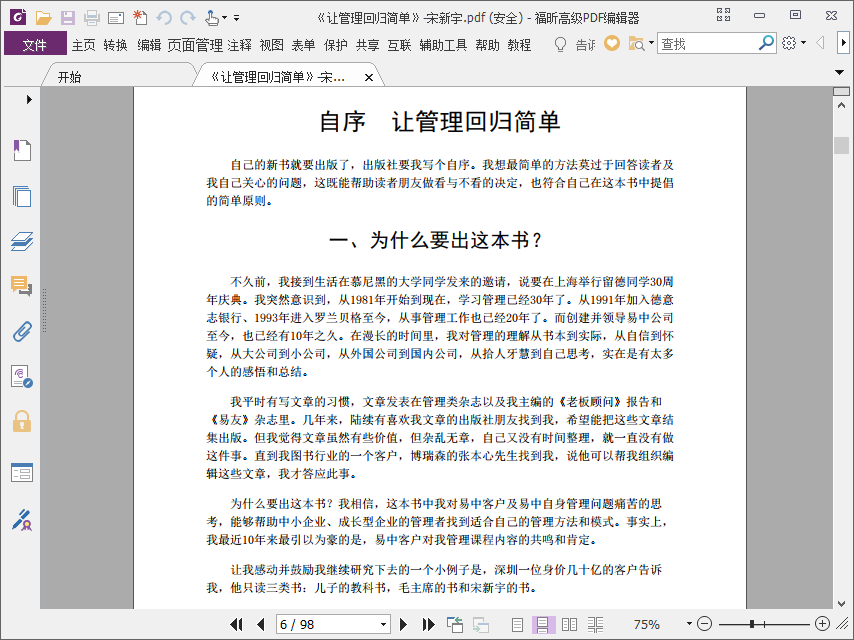This screenshot has width=854, height=640.
Task: Focus the 查找 search field
Action: (707, 44)
